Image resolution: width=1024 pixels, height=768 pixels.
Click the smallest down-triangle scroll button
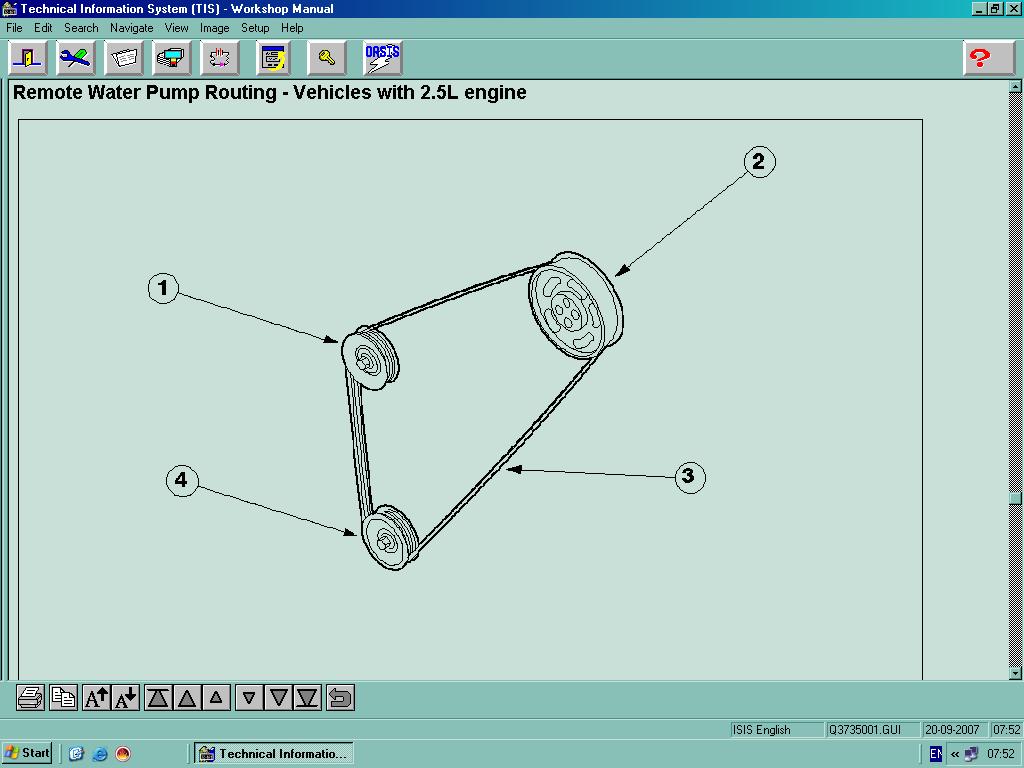249,697
